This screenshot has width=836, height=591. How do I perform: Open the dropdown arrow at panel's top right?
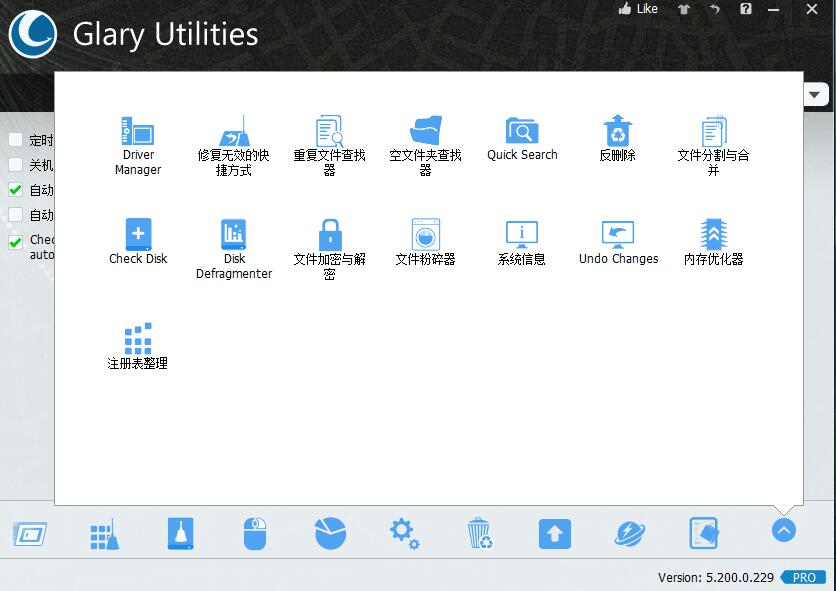pos(815,93)
